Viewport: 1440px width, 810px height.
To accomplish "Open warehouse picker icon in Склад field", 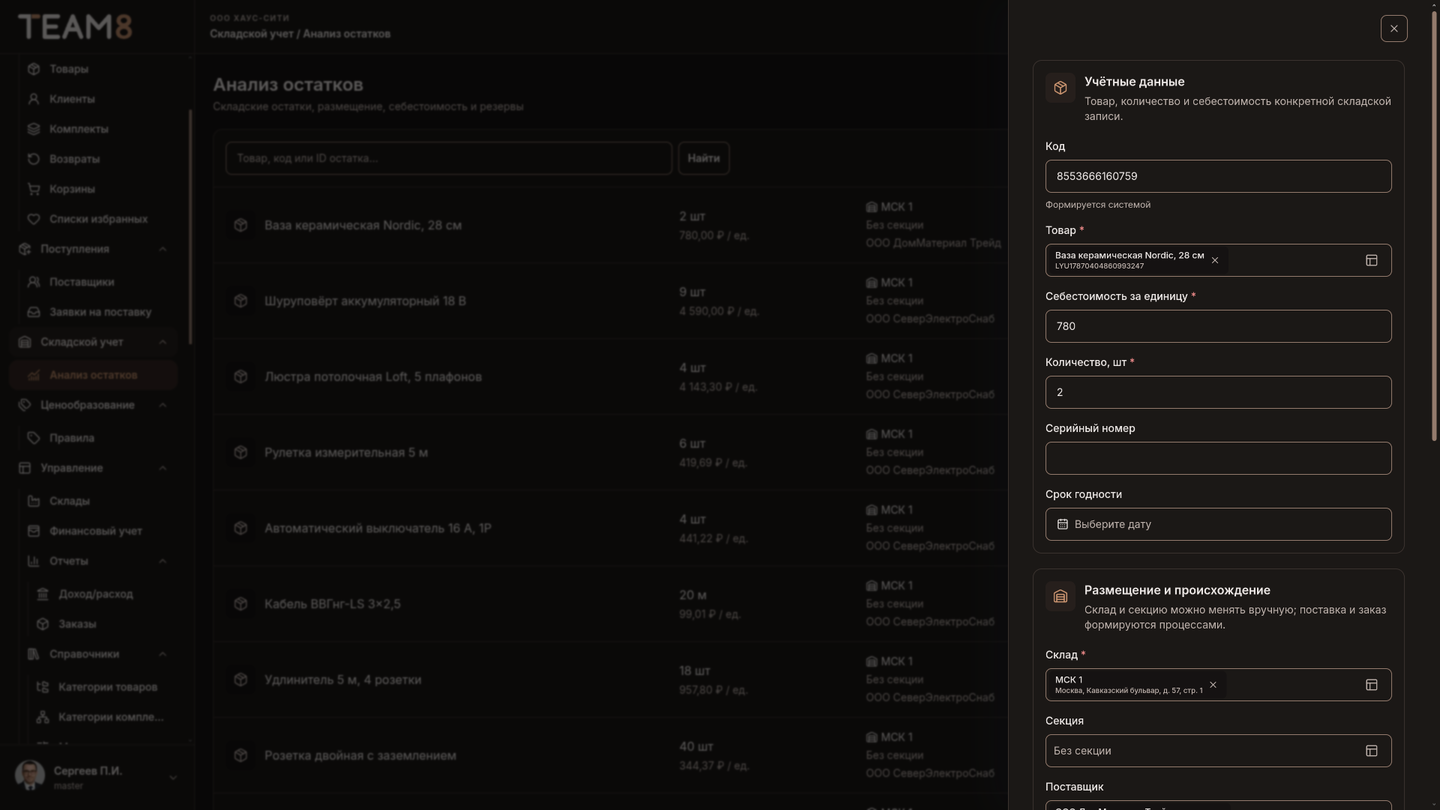I will pos(1372,685).
